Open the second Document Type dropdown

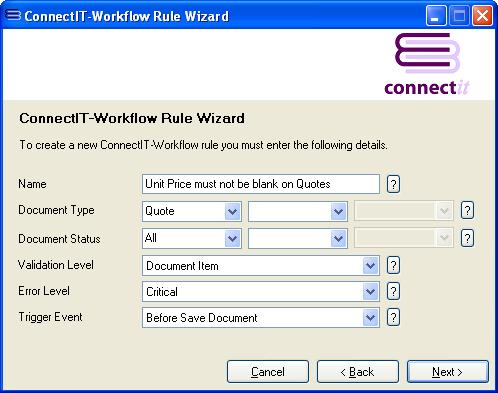(x=338, y=211)
